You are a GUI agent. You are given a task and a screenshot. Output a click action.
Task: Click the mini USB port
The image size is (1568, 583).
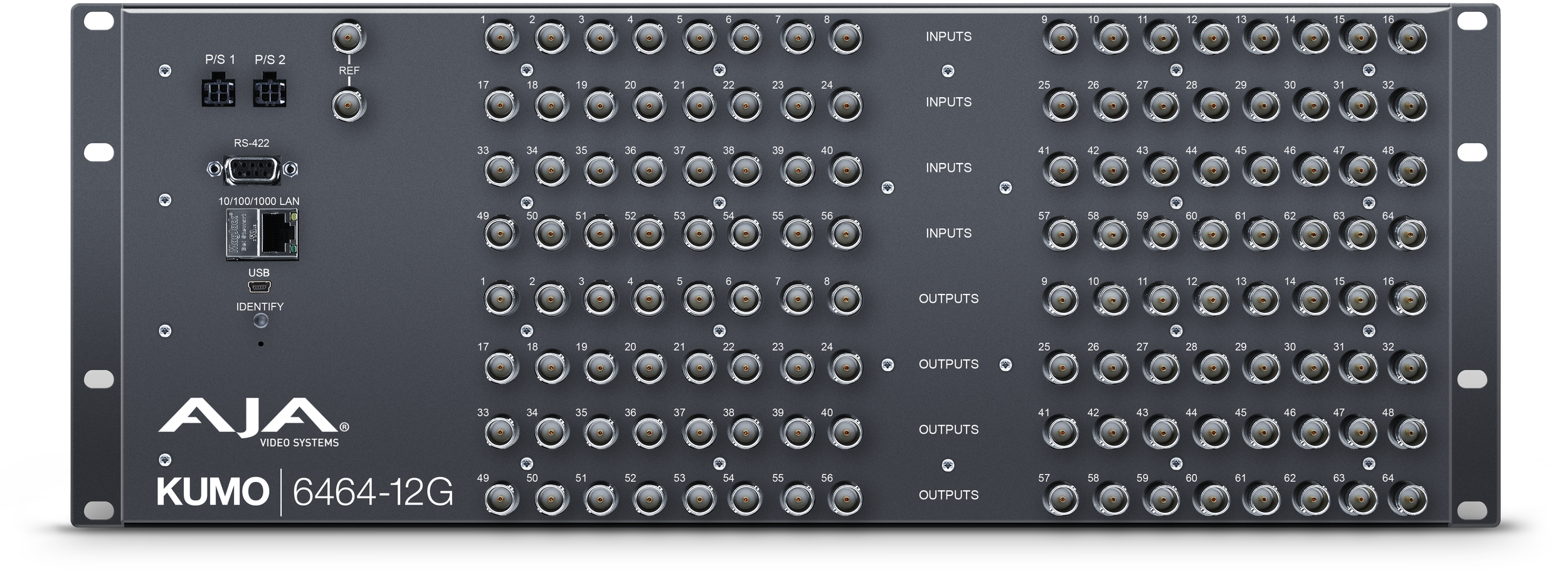259,287
